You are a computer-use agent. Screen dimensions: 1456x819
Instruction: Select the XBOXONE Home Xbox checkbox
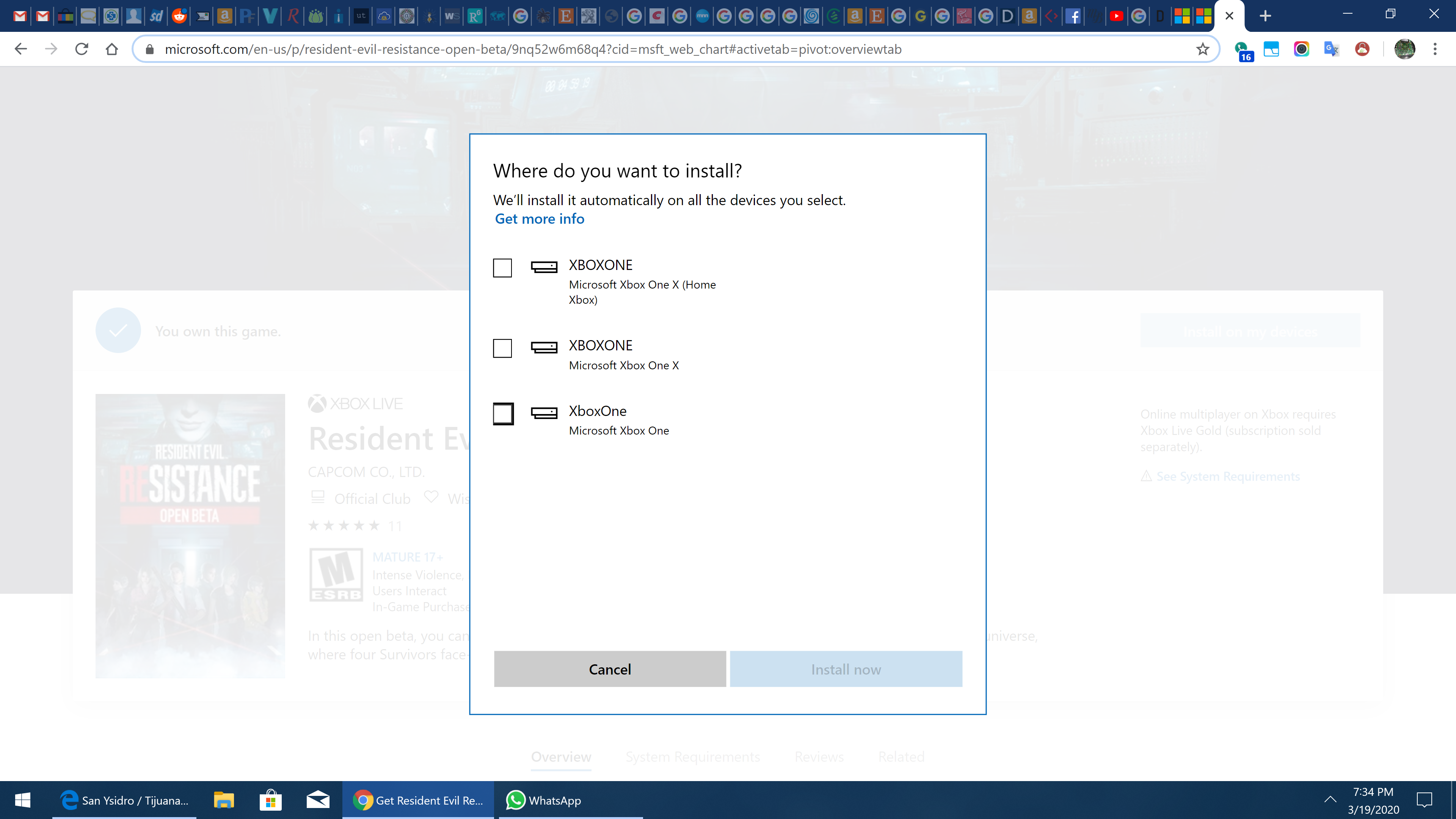(502, 267)
